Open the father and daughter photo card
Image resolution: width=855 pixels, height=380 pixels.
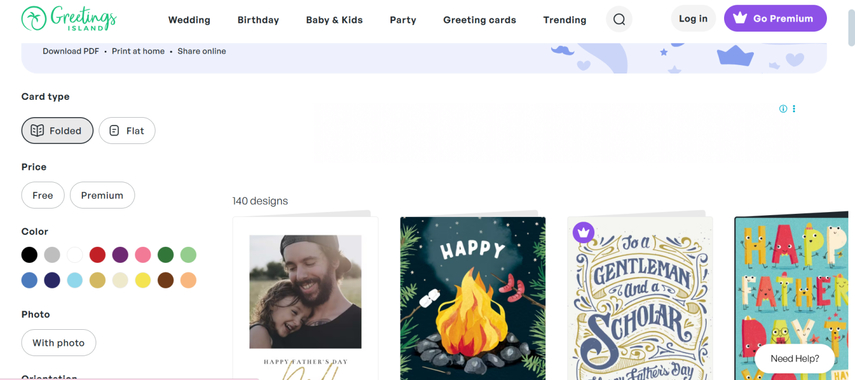(305, 297)
